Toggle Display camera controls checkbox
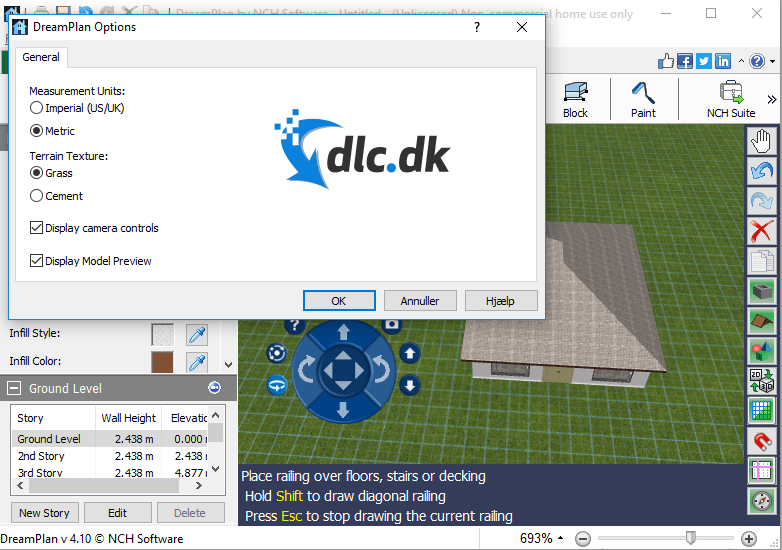This screenshot has width=782, height=550. pyautogui.click(x=94, y=228)
